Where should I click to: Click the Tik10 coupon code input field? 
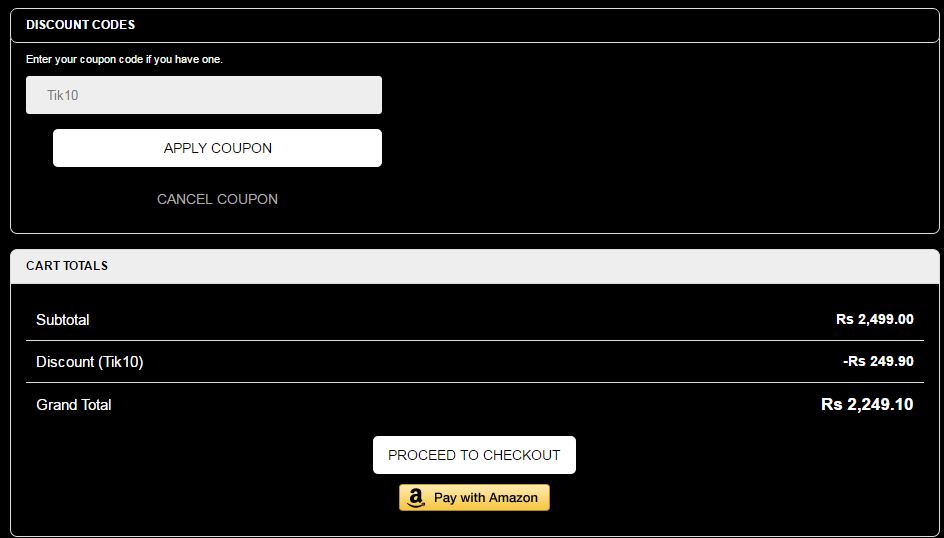[204, 95]
